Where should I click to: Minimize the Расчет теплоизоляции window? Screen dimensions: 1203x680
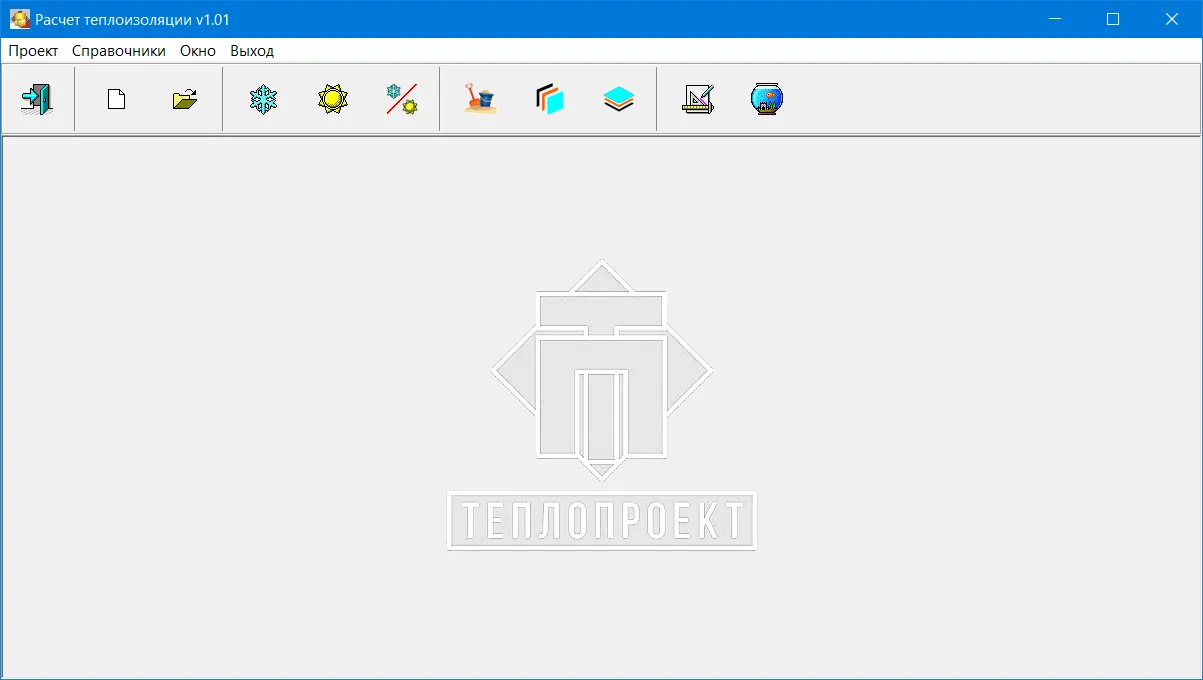(1054, 19)
